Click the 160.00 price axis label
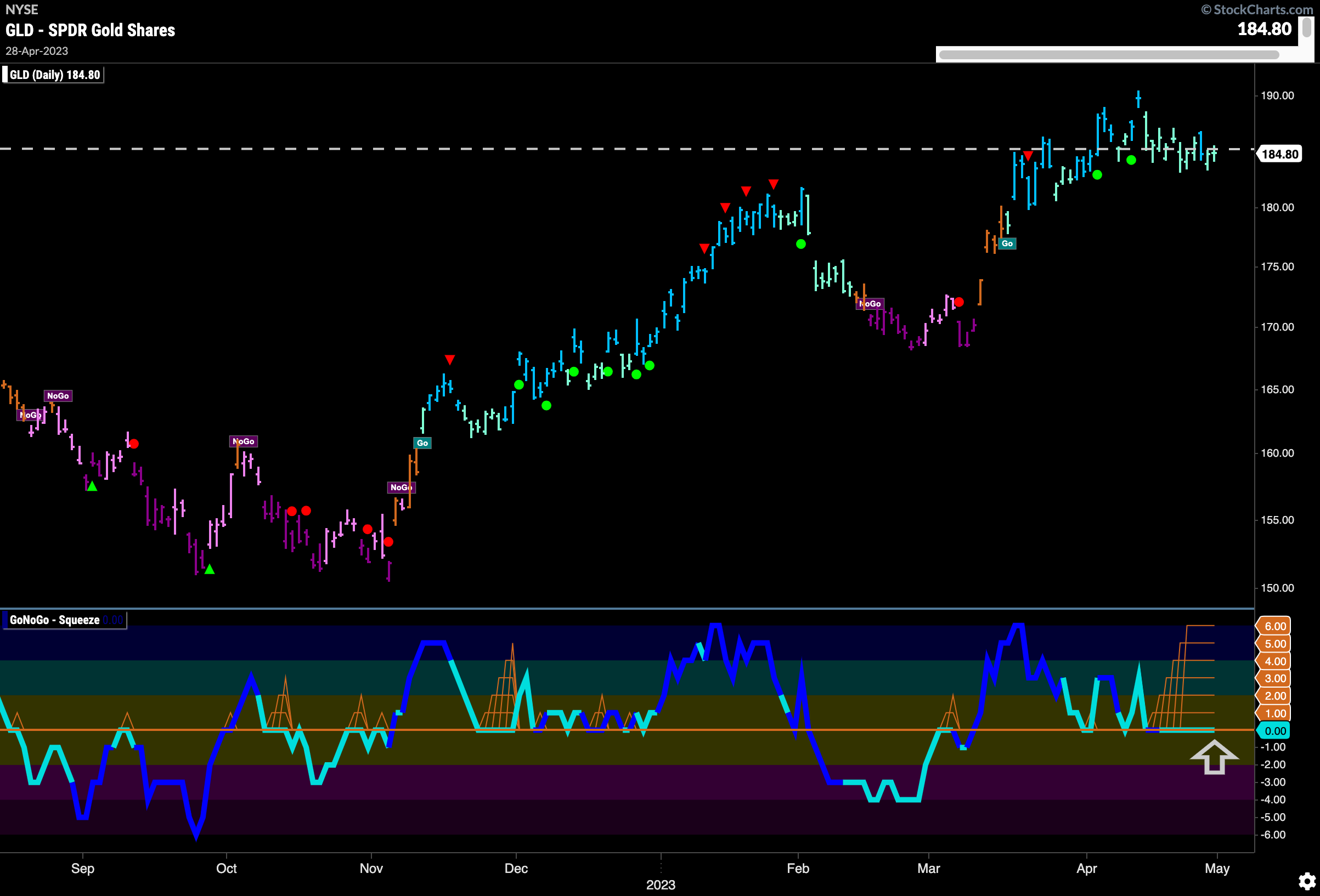1320x896 pixels. click(1277, 452)
